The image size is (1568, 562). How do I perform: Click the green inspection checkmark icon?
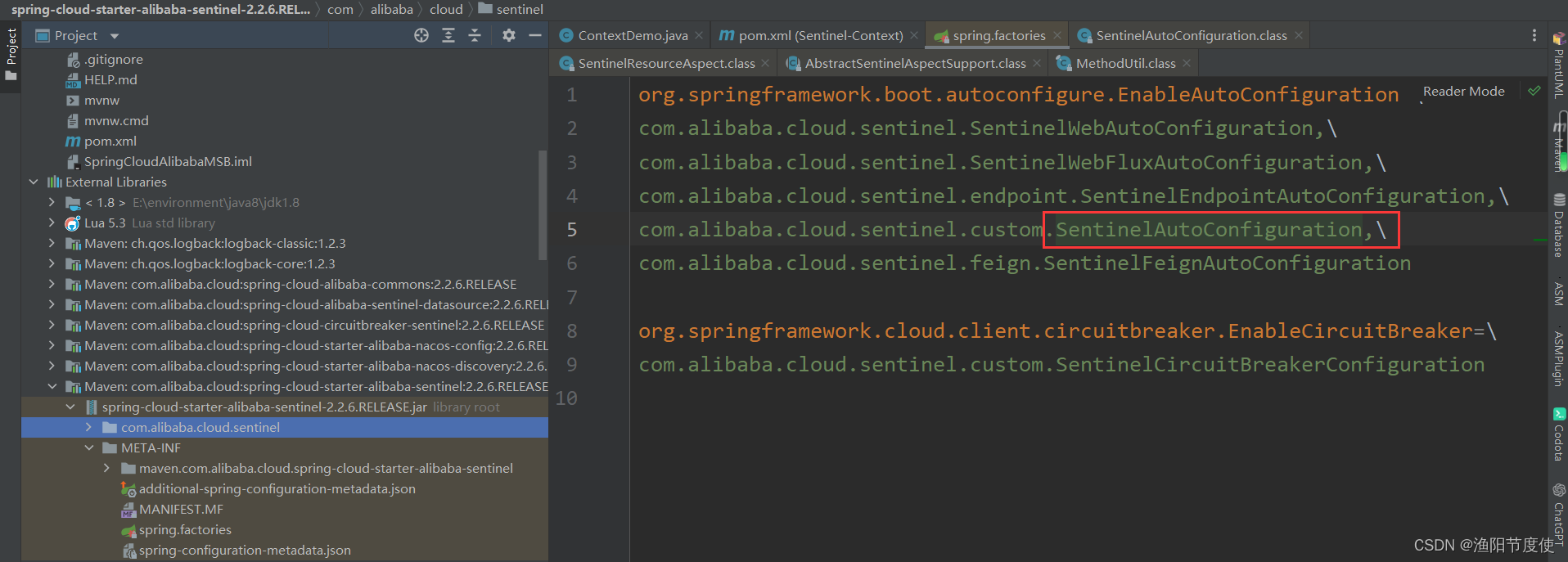click(x=1534, y=91)
